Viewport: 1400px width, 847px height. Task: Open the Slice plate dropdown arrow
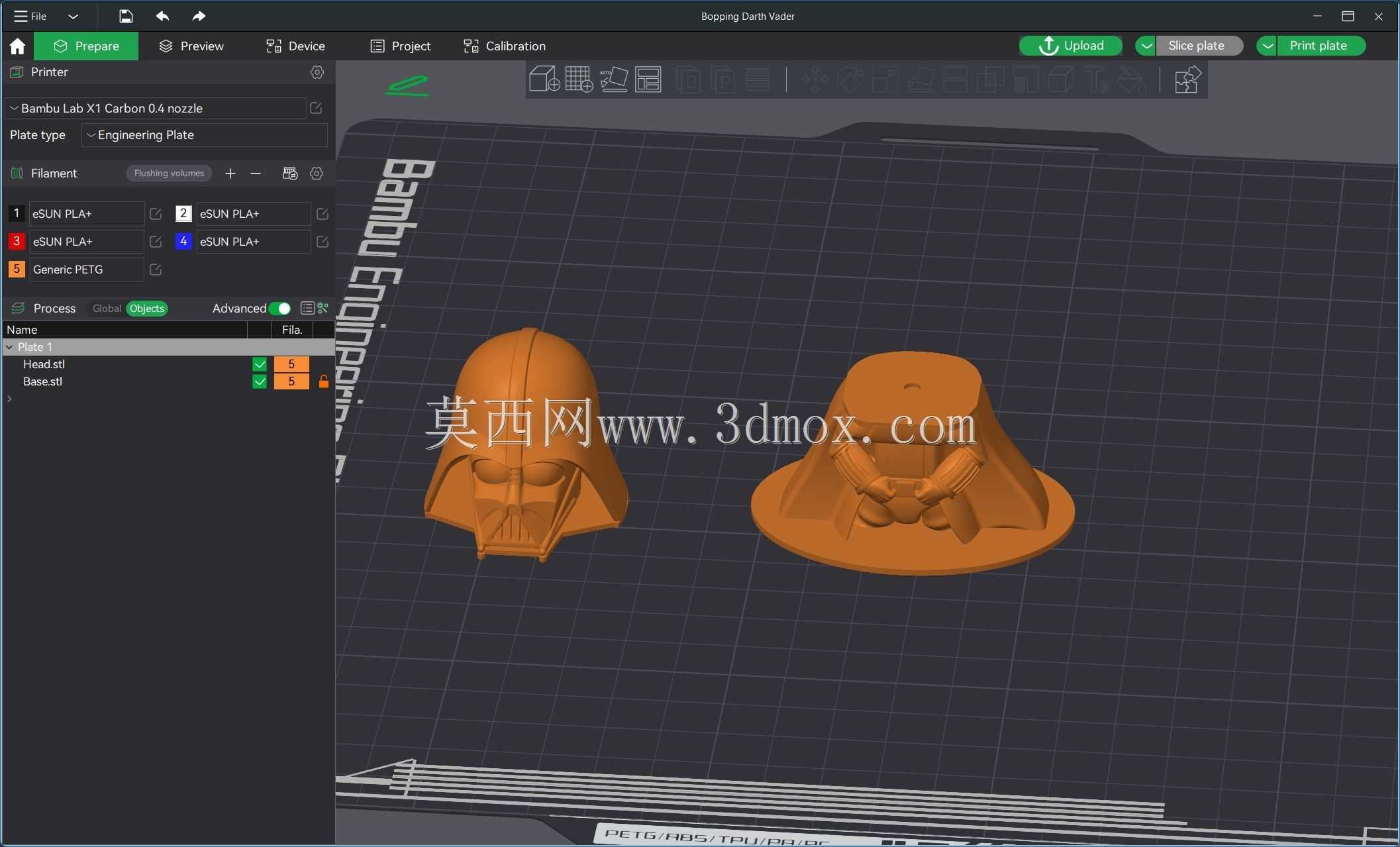1146,46
